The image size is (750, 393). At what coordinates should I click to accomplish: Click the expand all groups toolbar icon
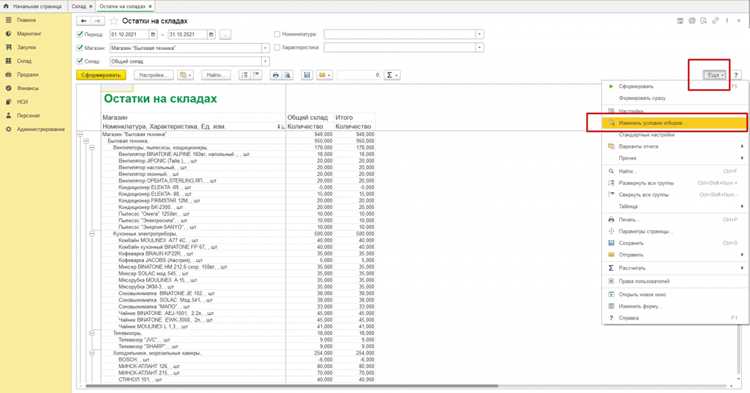click(x=245, y=75)
